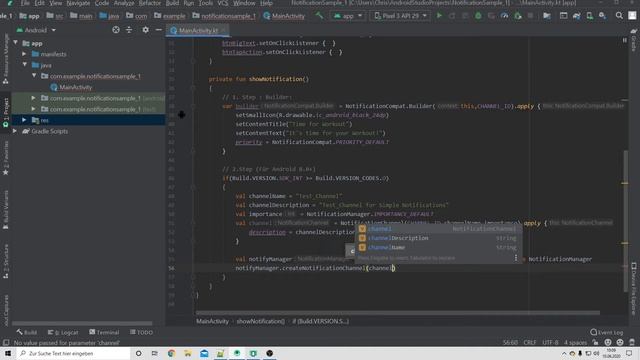This screenshot has height=360, width=640.
Task: Collapse the first com.example.notificationsample_1 package
Action: click(x=34, y=76)
